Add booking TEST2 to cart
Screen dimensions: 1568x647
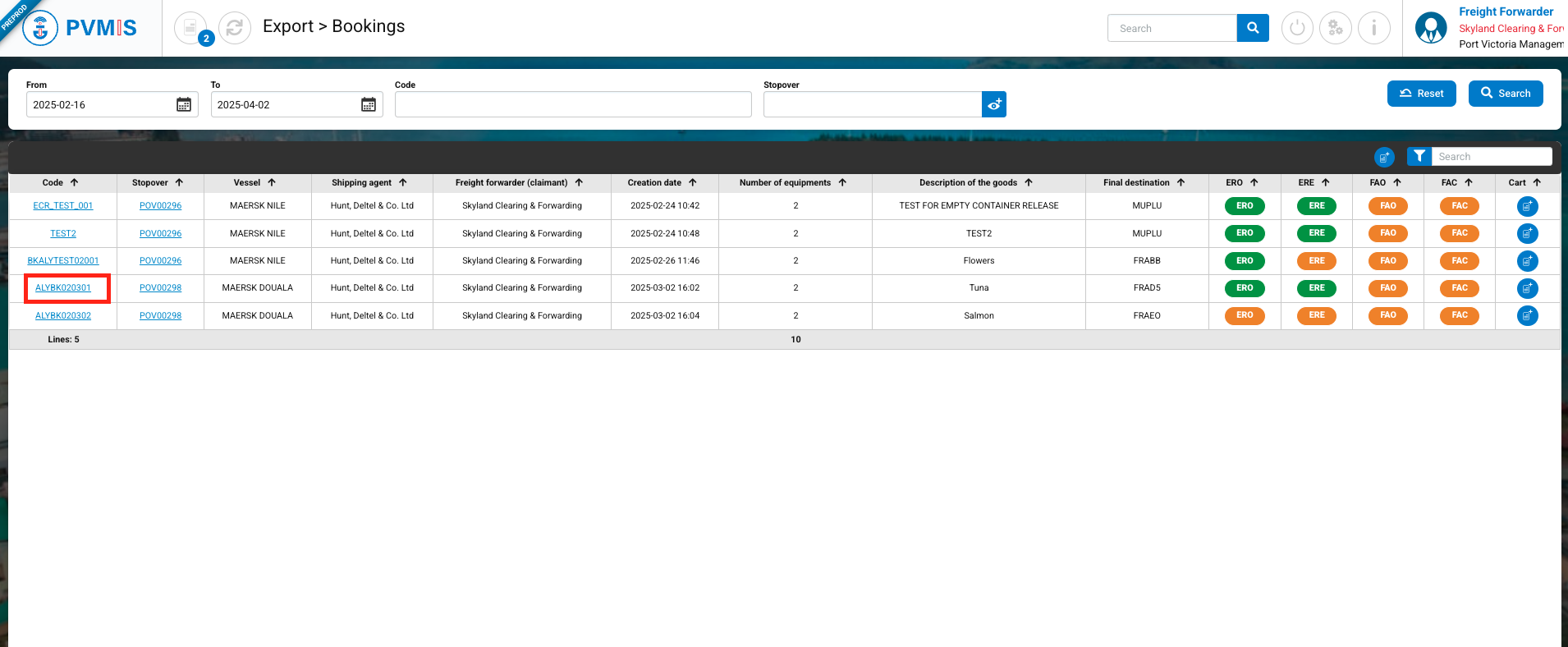click(x=1527, y=234)
